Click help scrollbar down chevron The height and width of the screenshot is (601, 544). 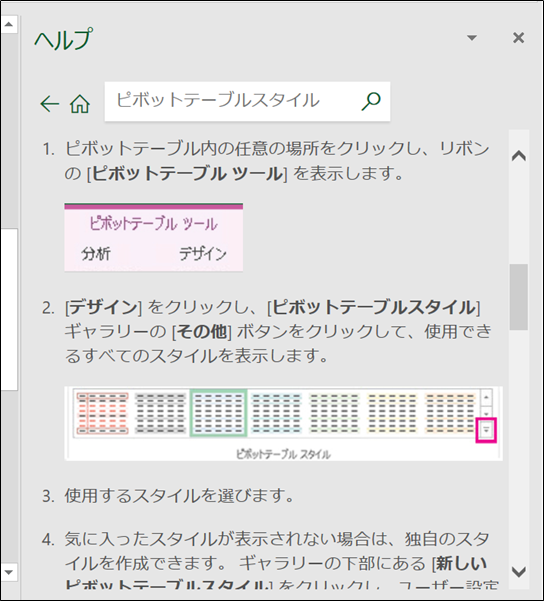click(519, 571)
